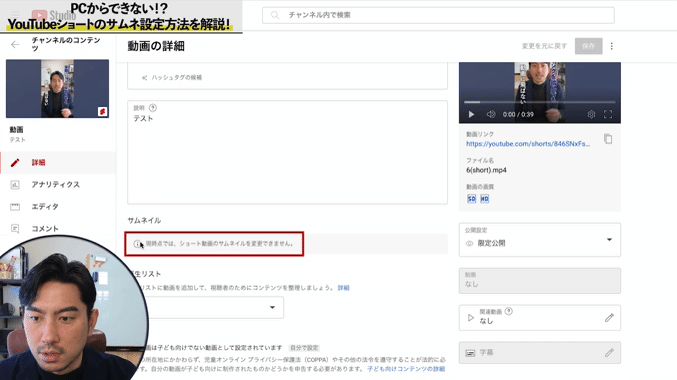Open the 公開設定 visibility dropdown
Screen dimensions: 677x380
tap(540, 240)
